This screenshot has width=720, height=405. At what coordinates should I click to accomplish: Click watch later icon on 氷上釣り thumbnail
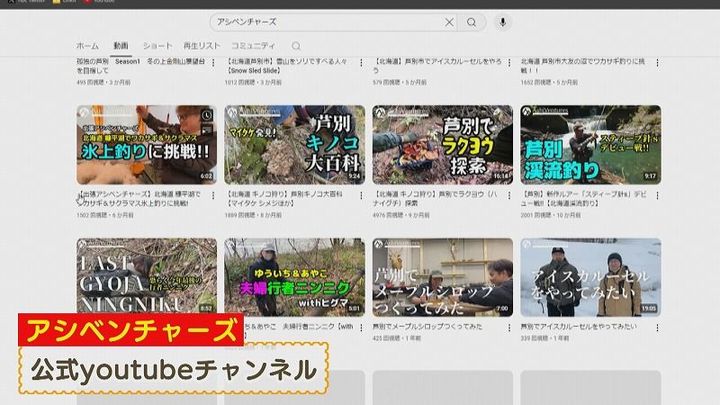pos(206,115)
